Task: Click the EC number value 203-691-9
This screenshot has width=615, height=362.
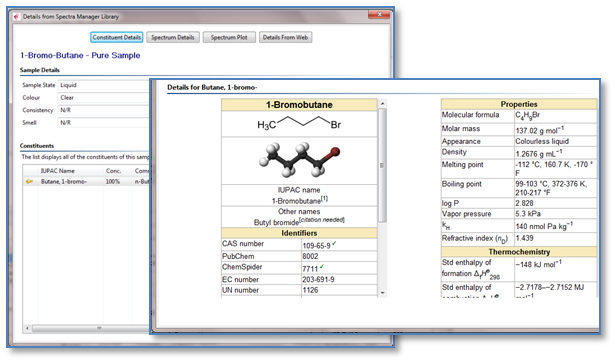Action: [x=318, y=280]
